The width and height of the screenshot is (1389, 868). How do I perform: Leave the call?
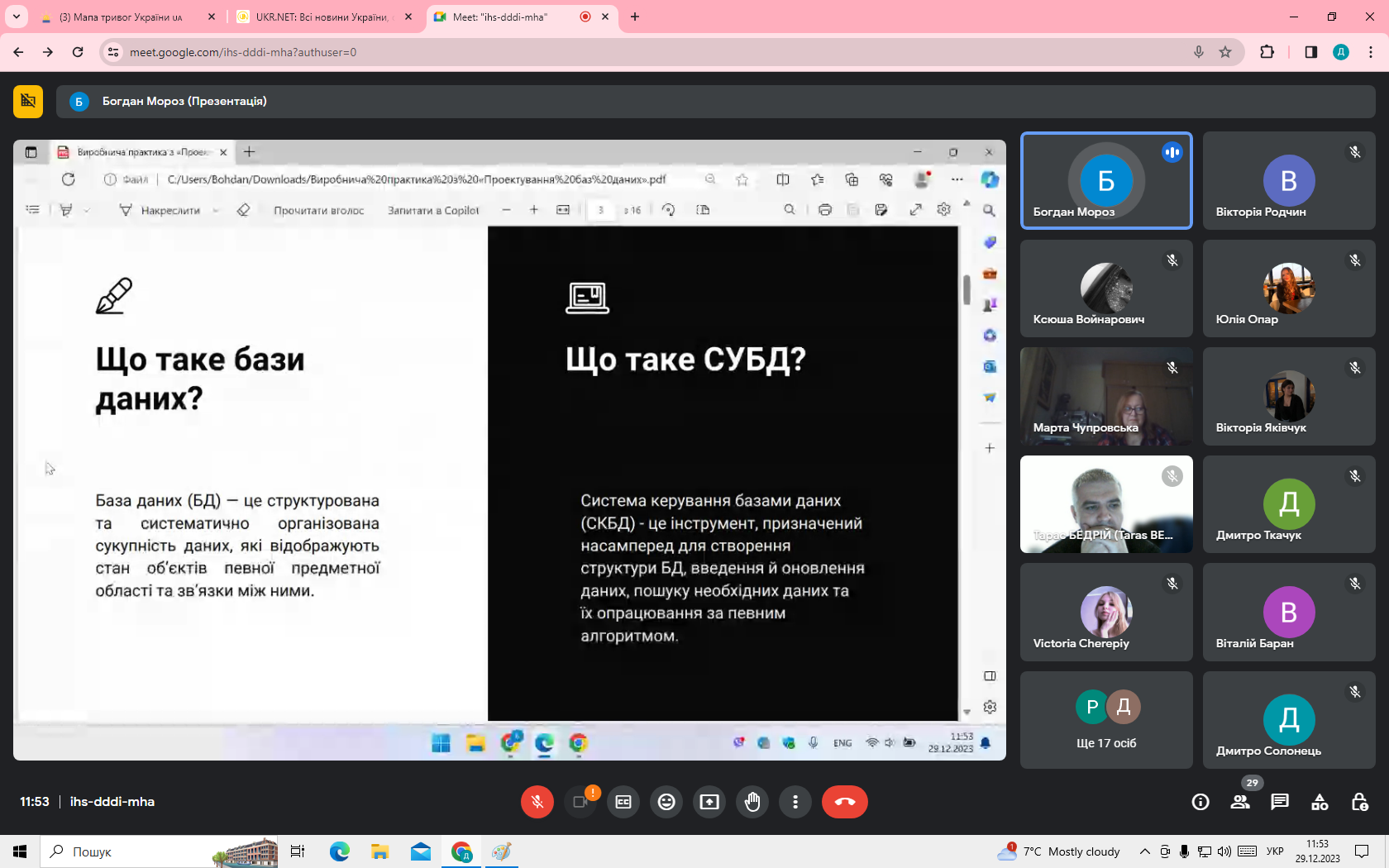tap(845, 802)
